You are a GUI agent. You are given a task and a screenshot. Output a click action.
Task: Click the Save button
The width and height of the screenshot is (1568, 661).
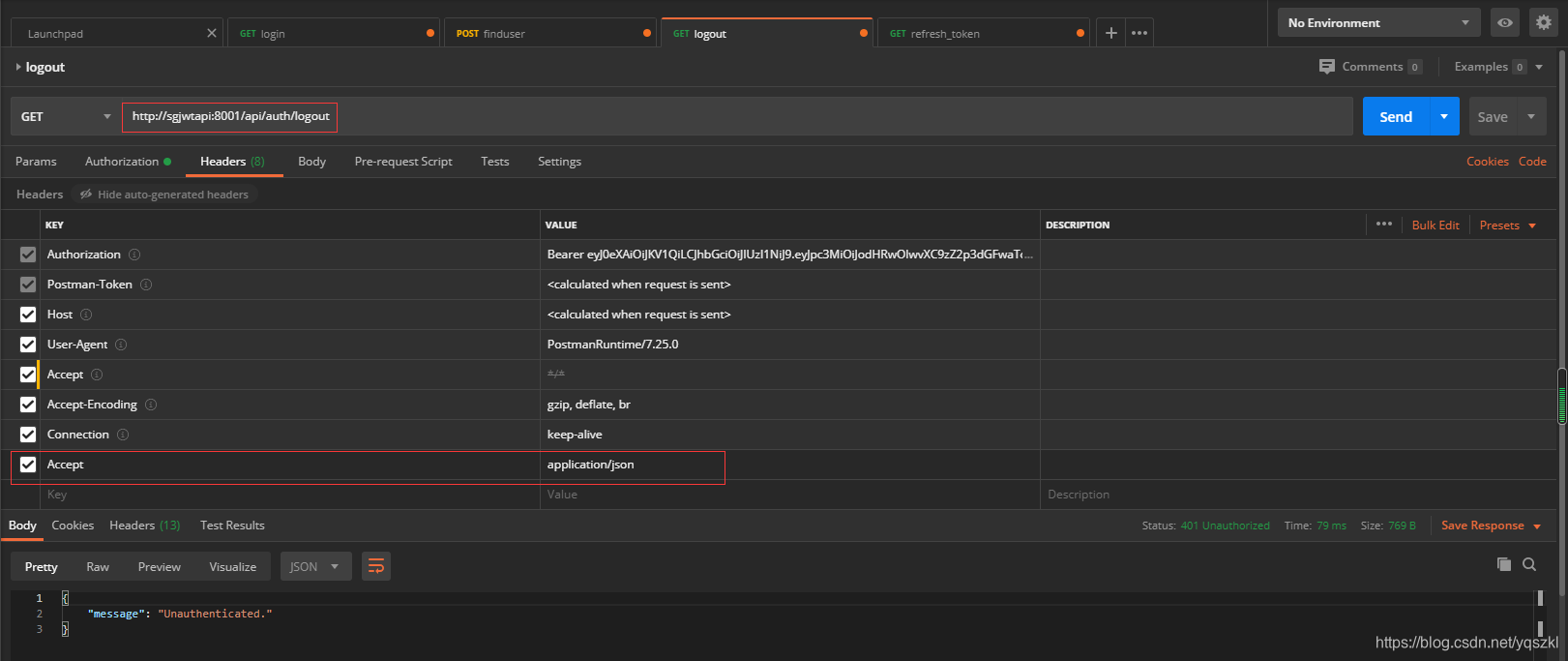(x=1493, y=116)
